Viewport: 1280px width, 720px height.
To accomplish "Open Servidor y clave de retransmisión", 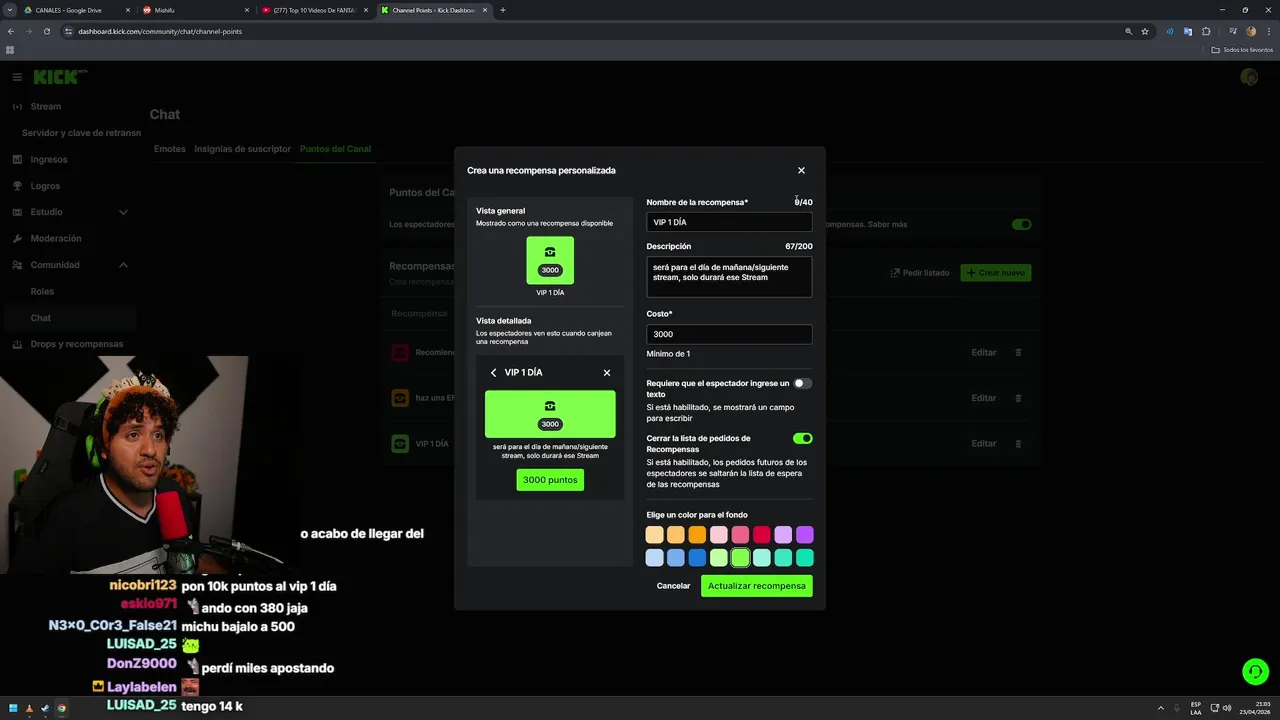I will click(x=81, y=133).
